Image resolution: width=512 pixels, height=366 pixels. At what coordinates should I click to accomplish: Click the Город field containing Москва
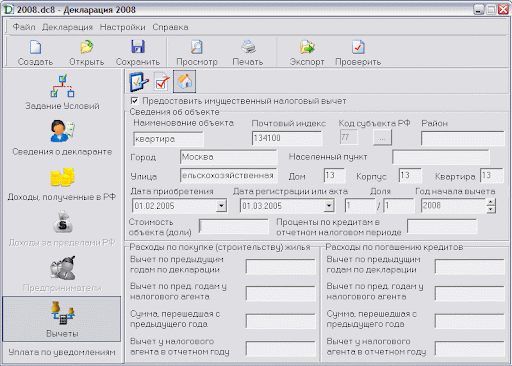click(228, 157)
